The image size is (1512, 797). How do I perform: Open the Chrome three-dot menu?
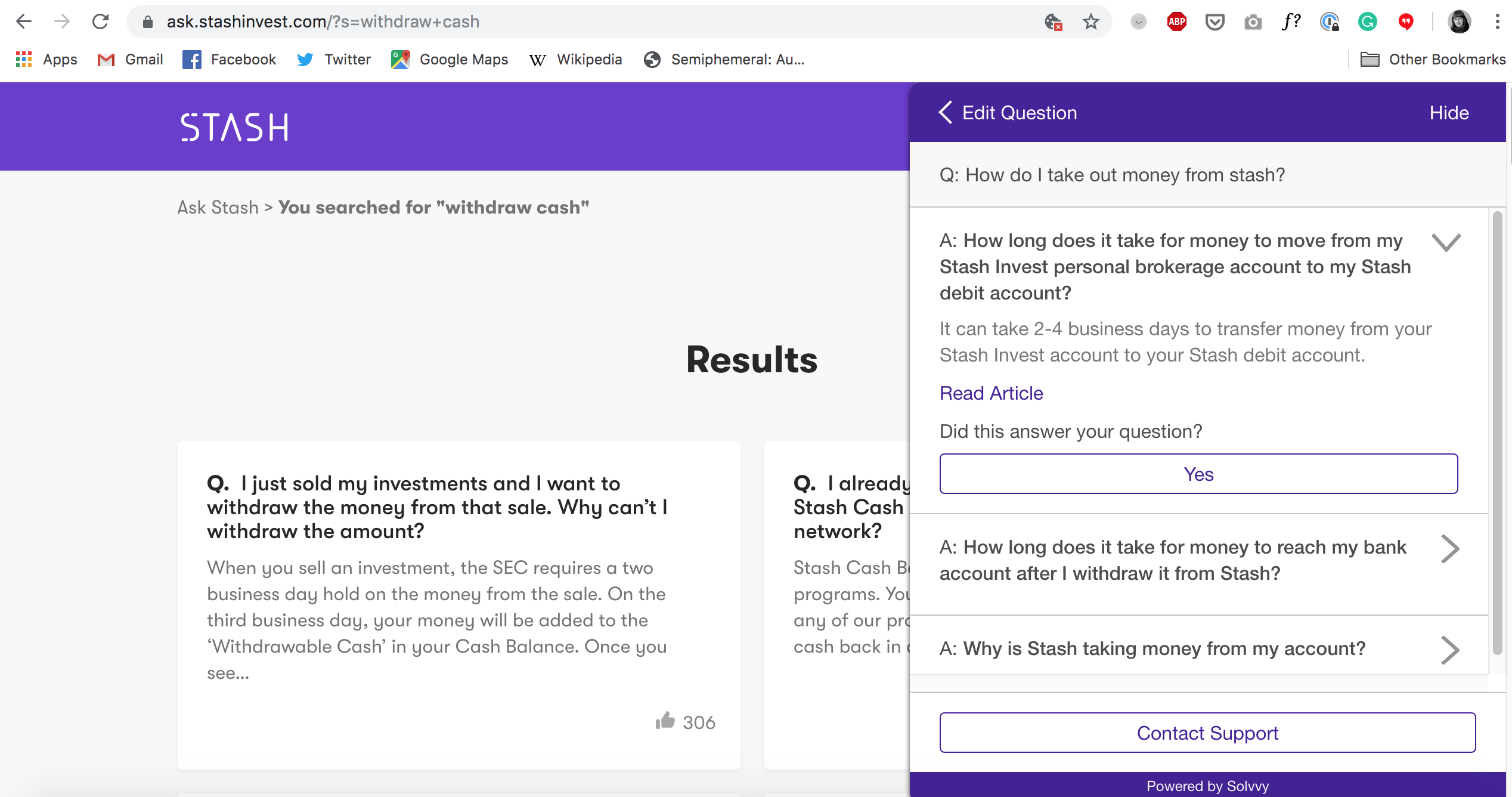click(1497, 22)
